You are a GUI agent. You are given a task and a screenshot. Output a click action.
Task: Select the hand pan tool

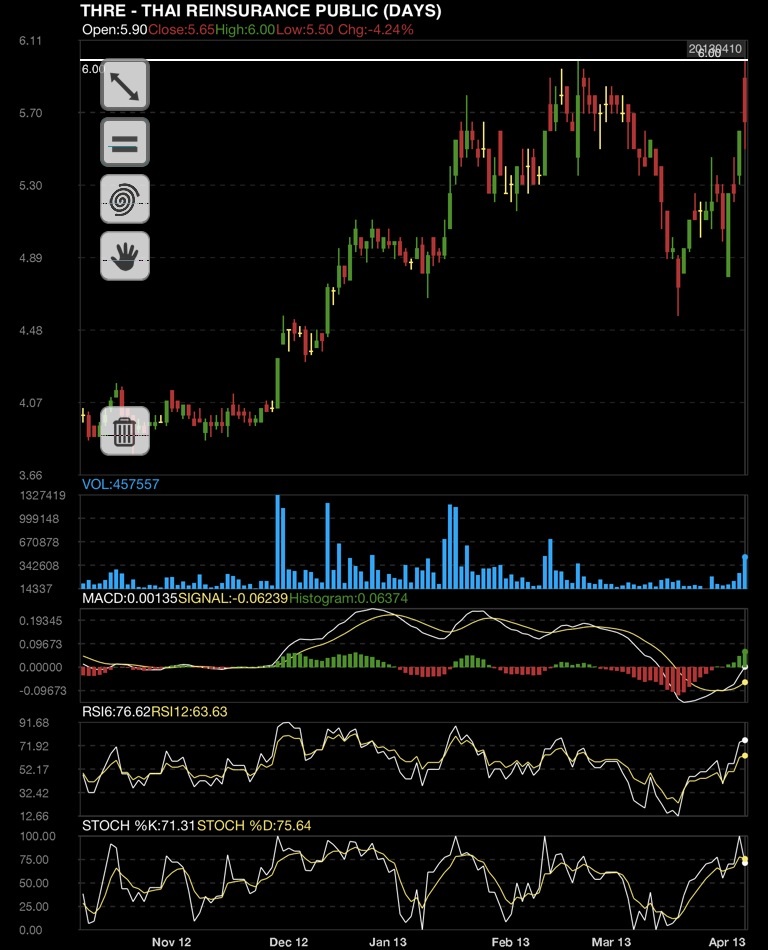tap(125, 256)
